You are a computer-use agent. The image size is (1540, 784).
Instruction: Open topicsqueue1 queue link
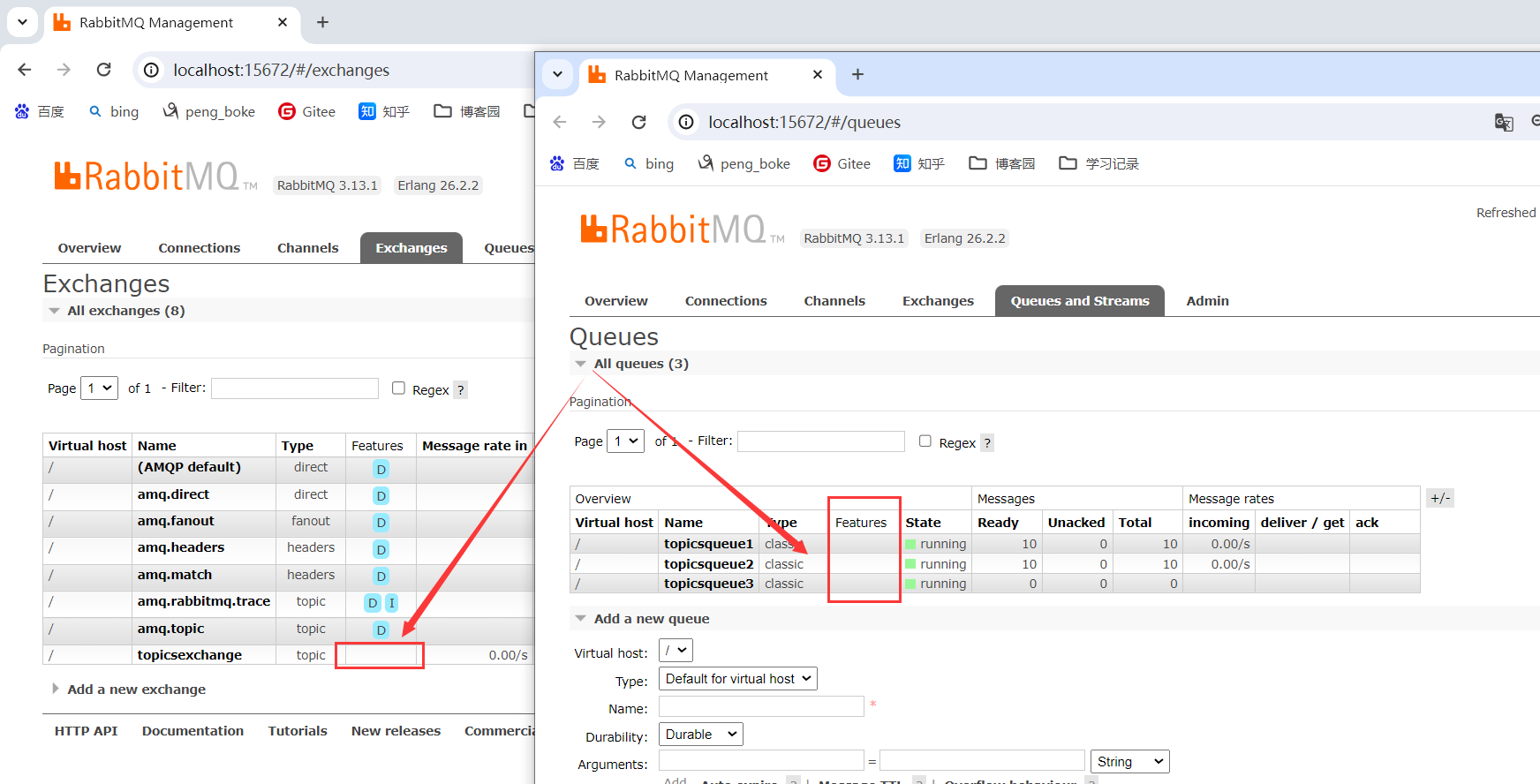(x=709, y=544)
